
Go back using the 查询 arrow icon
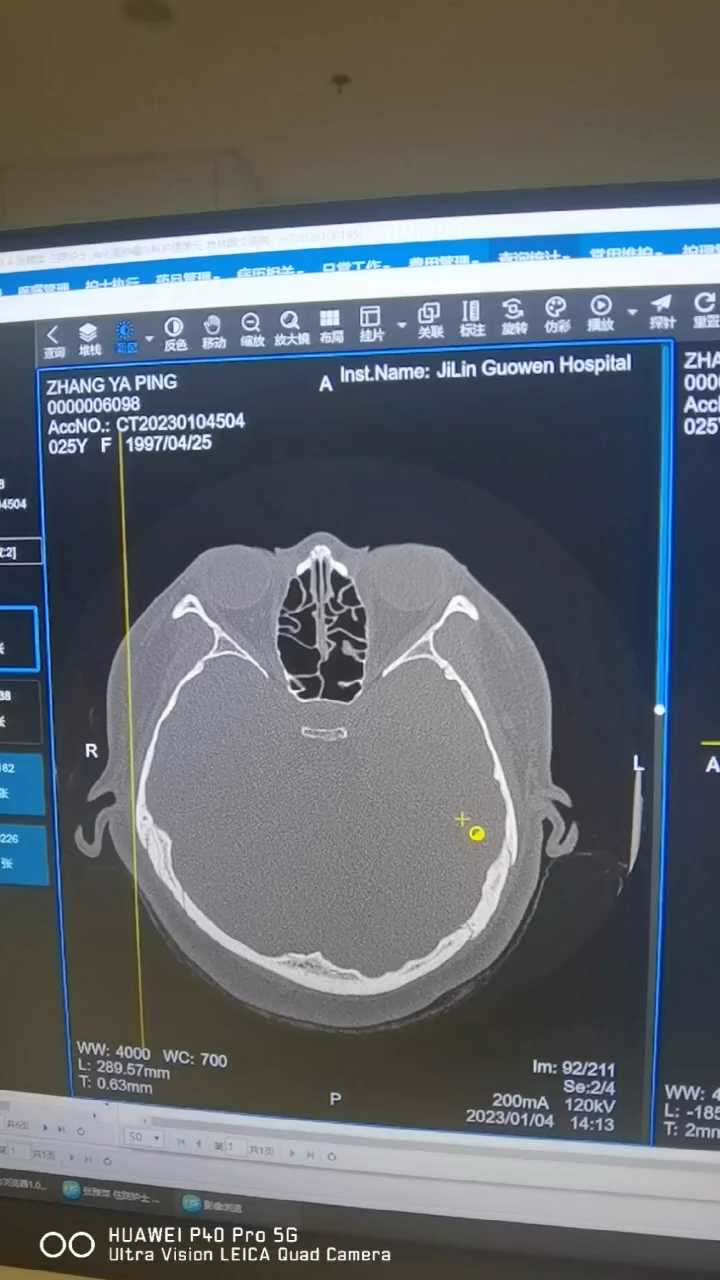pos(53,341)
